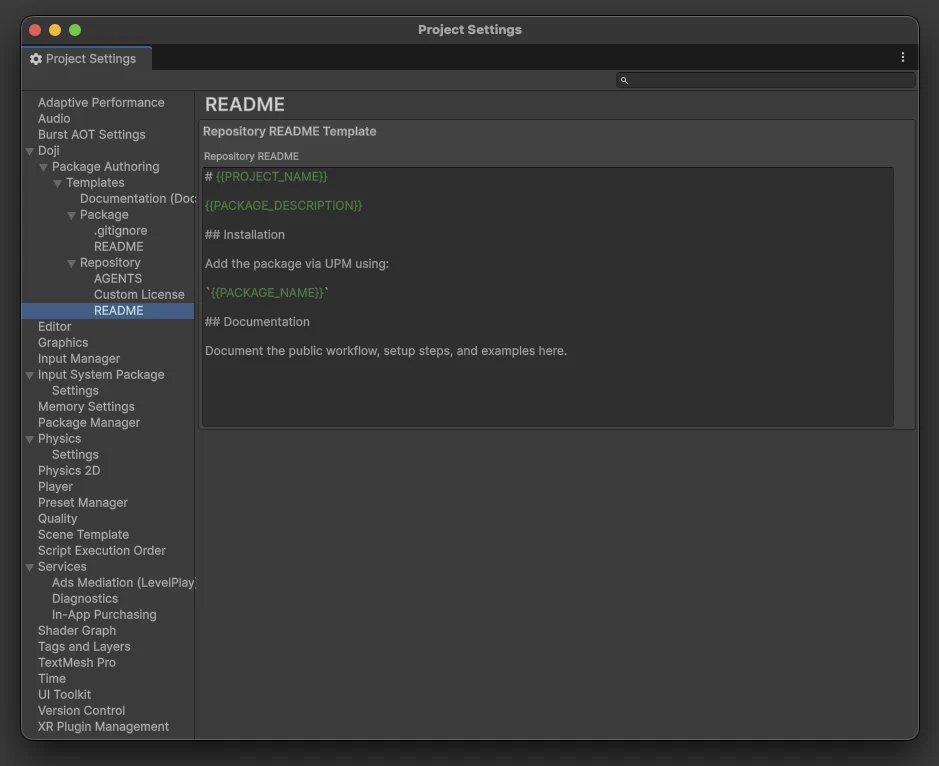939x766 pixels.
Task: Maximize the window with the green button
Action: pyautogui.click(x=75, y=30)
